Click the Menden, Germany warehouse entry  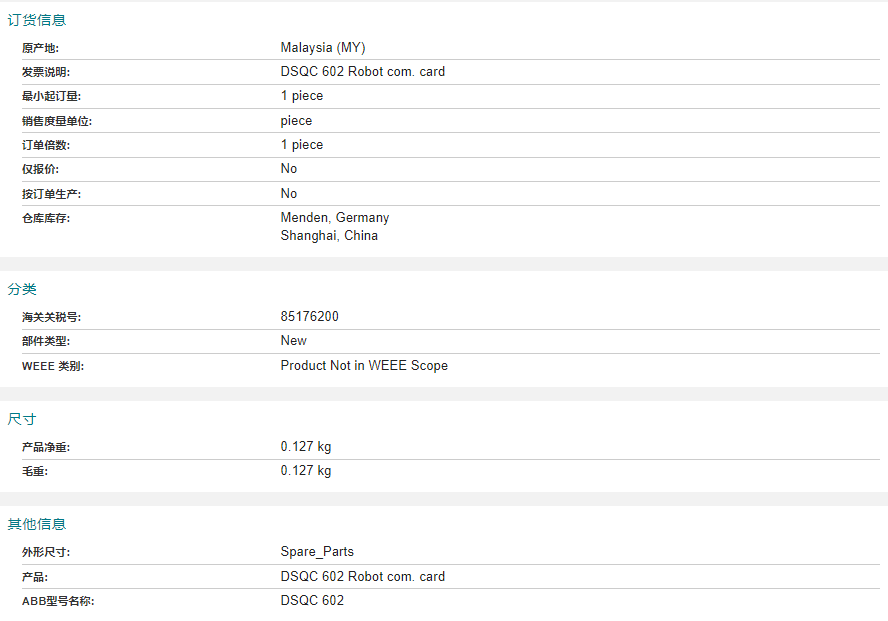(x=335, y=218)
